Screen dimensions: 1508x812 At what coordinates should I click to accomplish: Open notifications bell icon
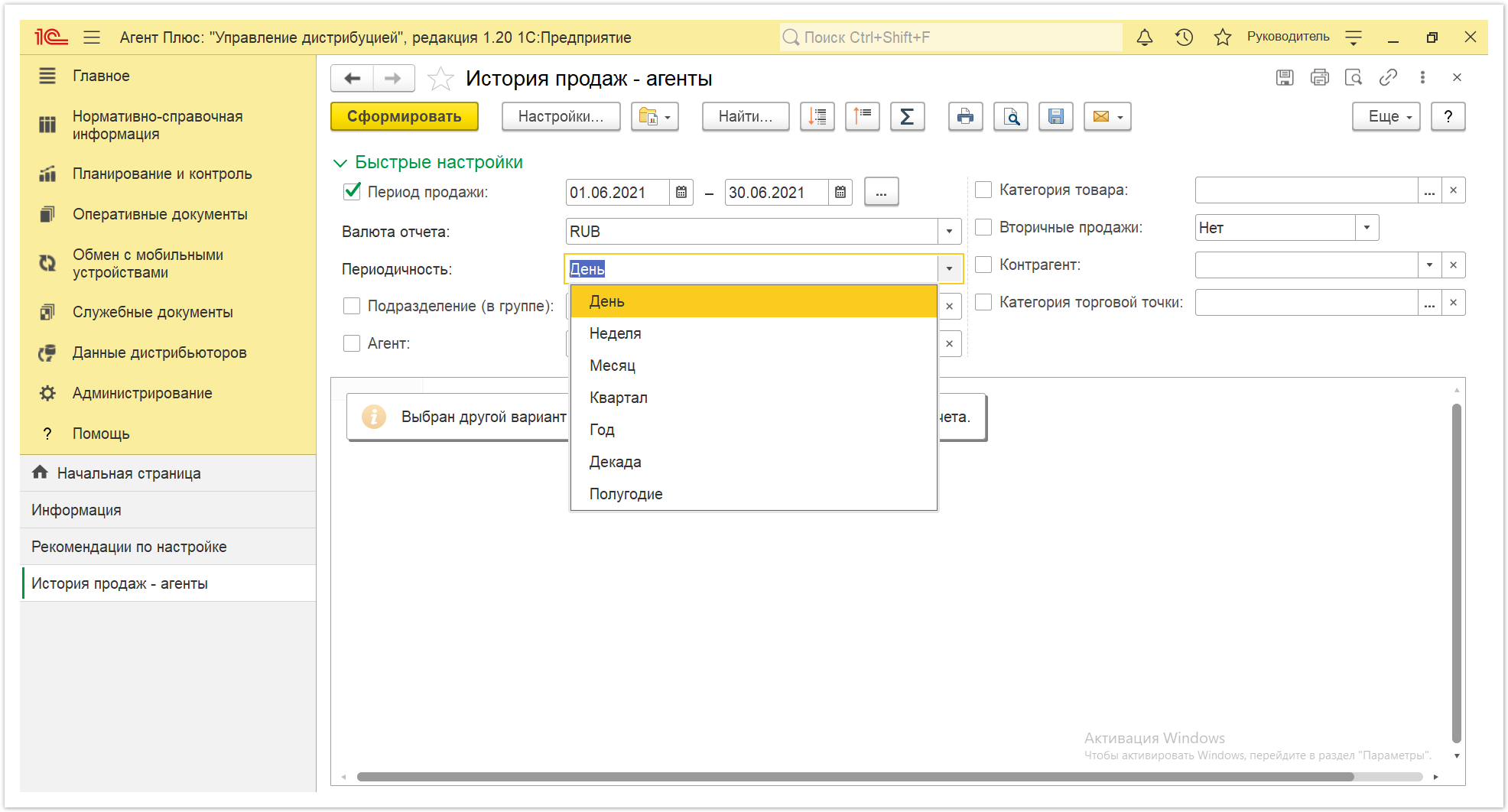[x=1144, y=37]
